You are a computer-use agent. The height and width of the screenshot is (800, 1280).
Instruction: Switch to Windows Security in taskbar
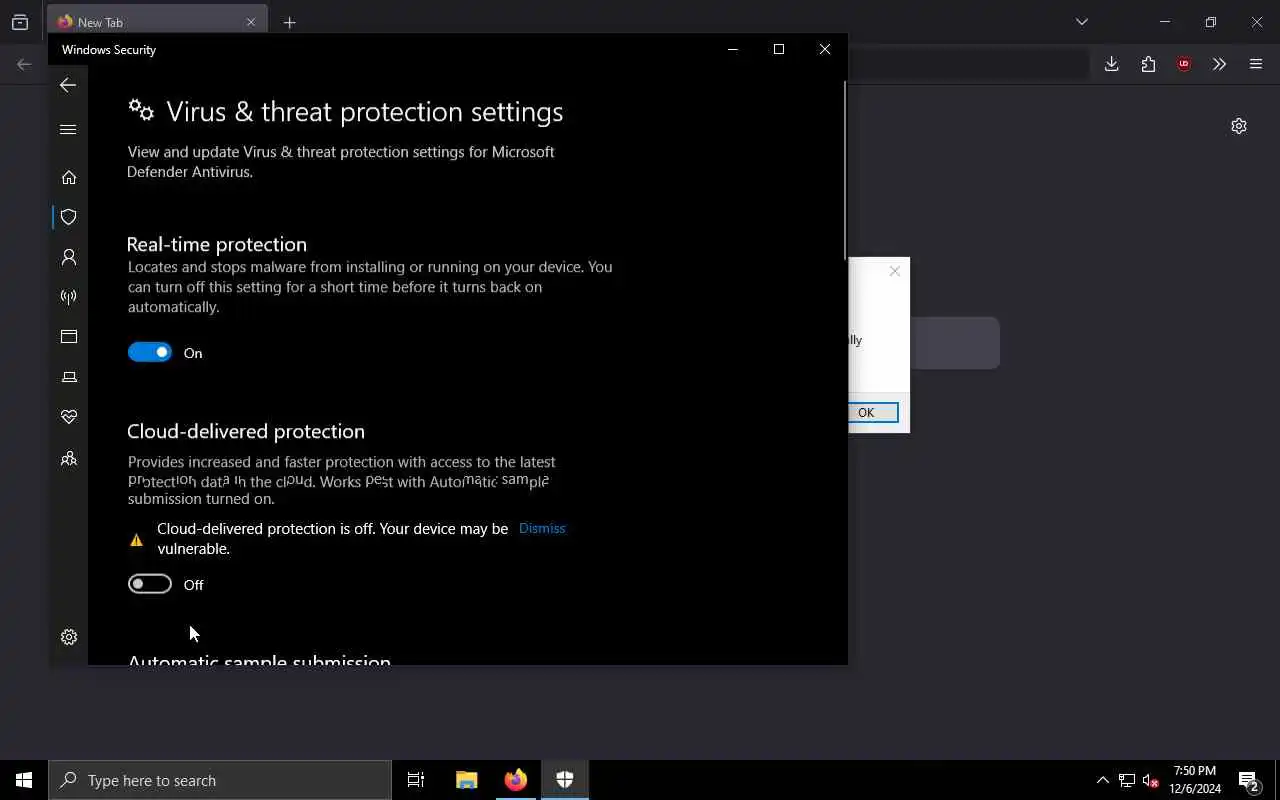[565, 780]
